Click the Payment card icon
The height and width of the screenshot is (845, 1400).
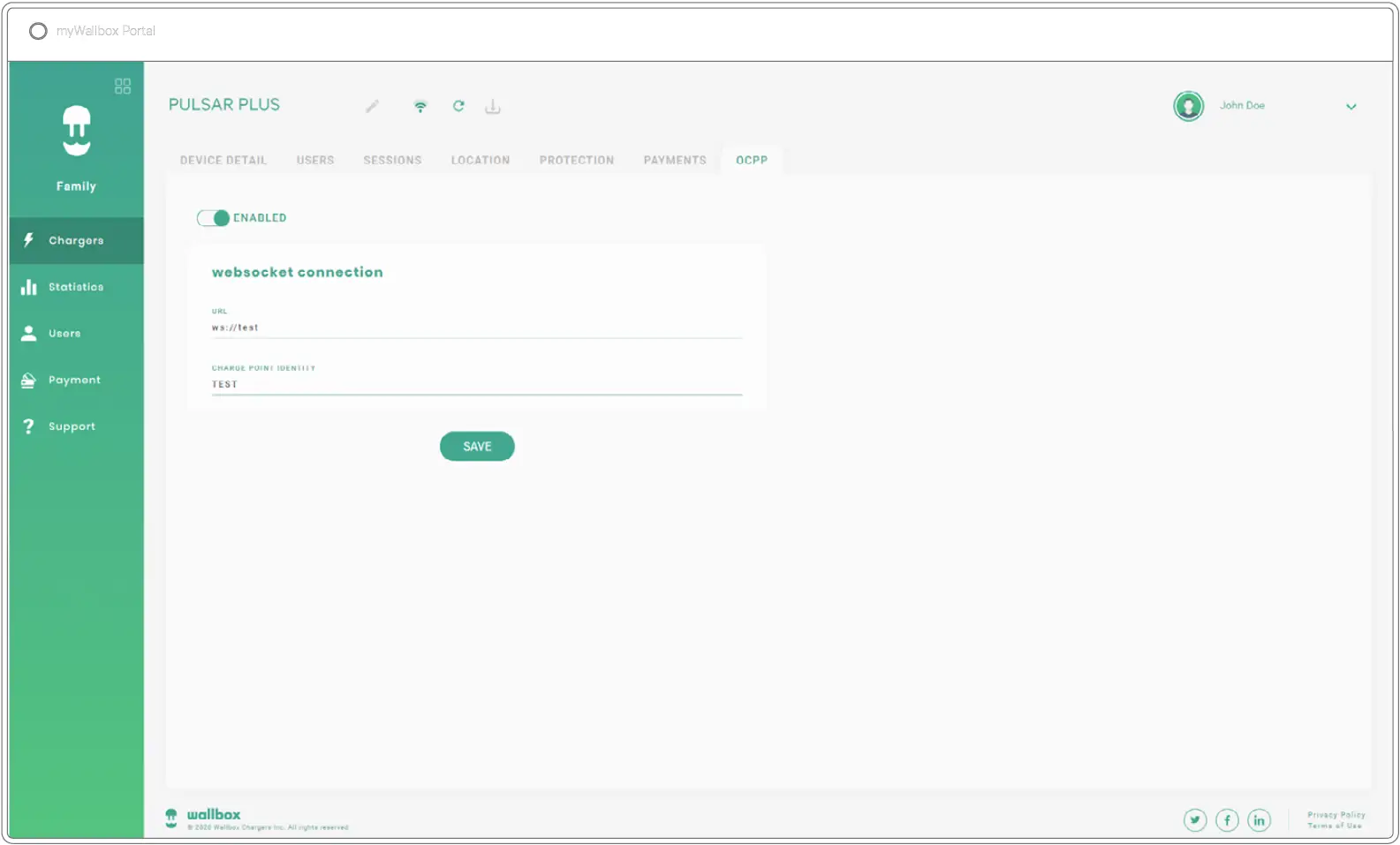[28, 380]
